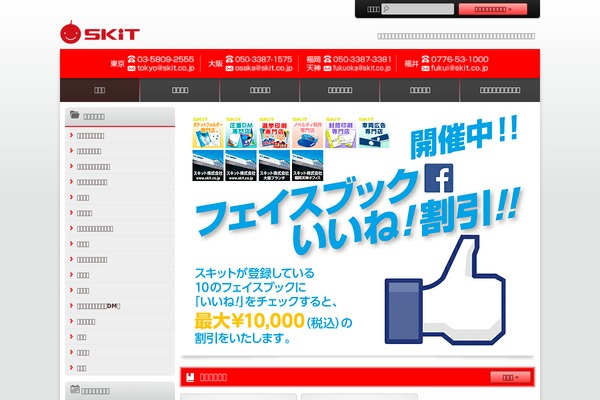Open the 封筒印刷専門店 thumbnail
This screenshot has height=400, width=600.
[341, 132]
